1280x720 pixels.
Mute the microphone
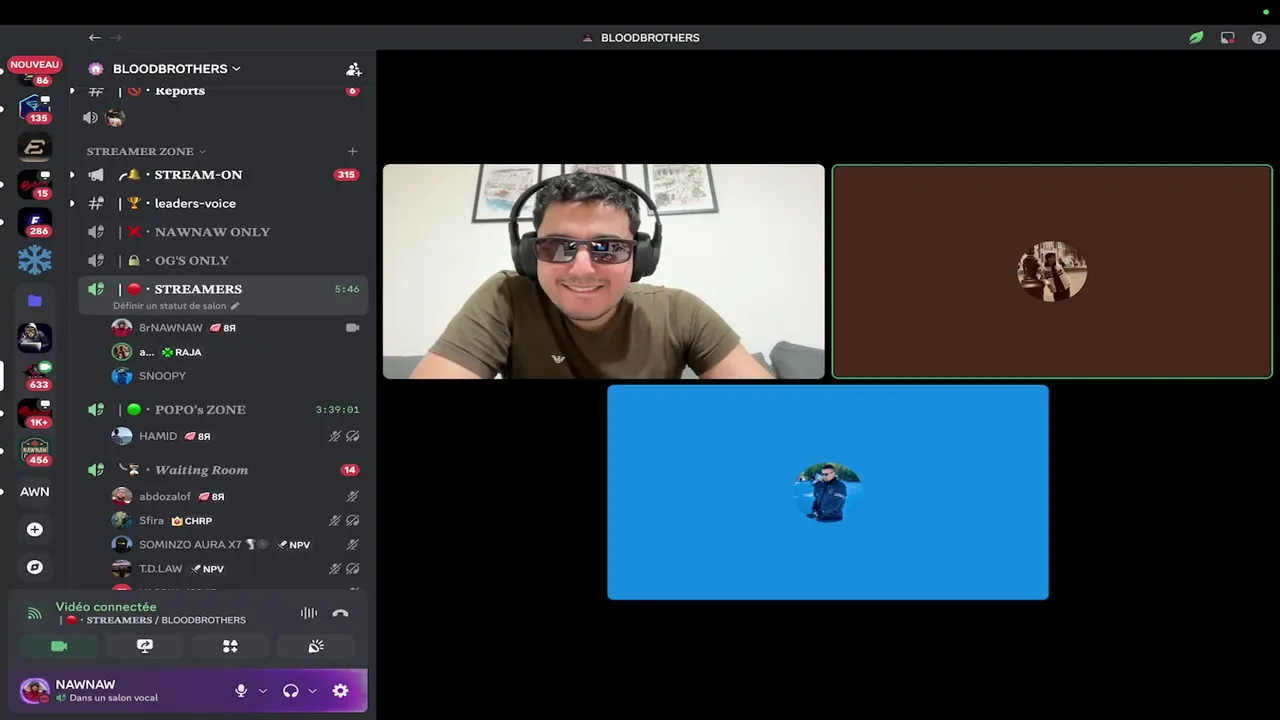coord(241,691)
